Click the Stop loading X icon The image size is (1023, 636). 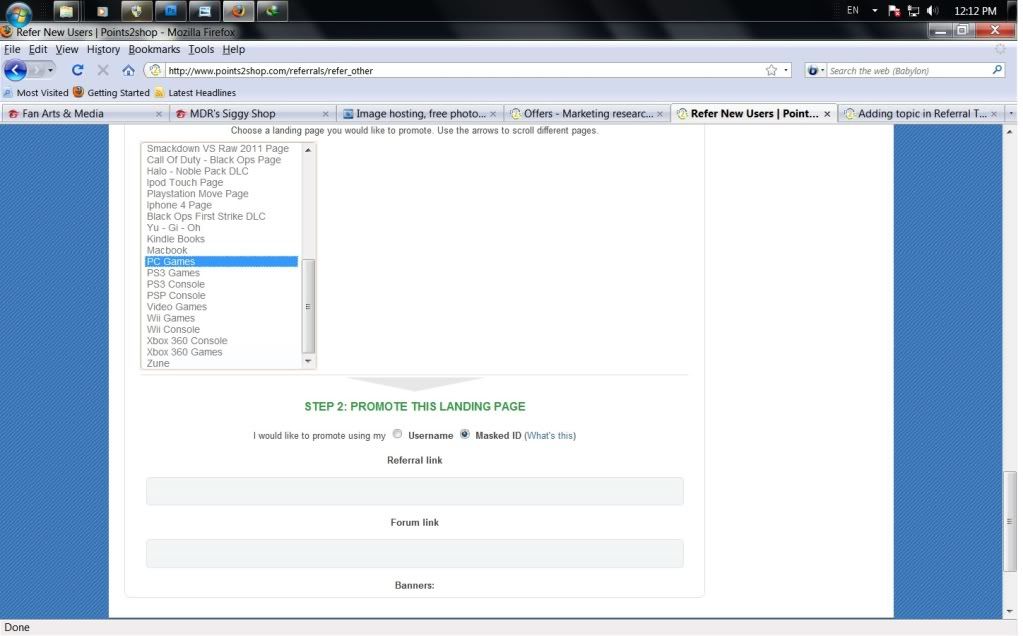102,70
